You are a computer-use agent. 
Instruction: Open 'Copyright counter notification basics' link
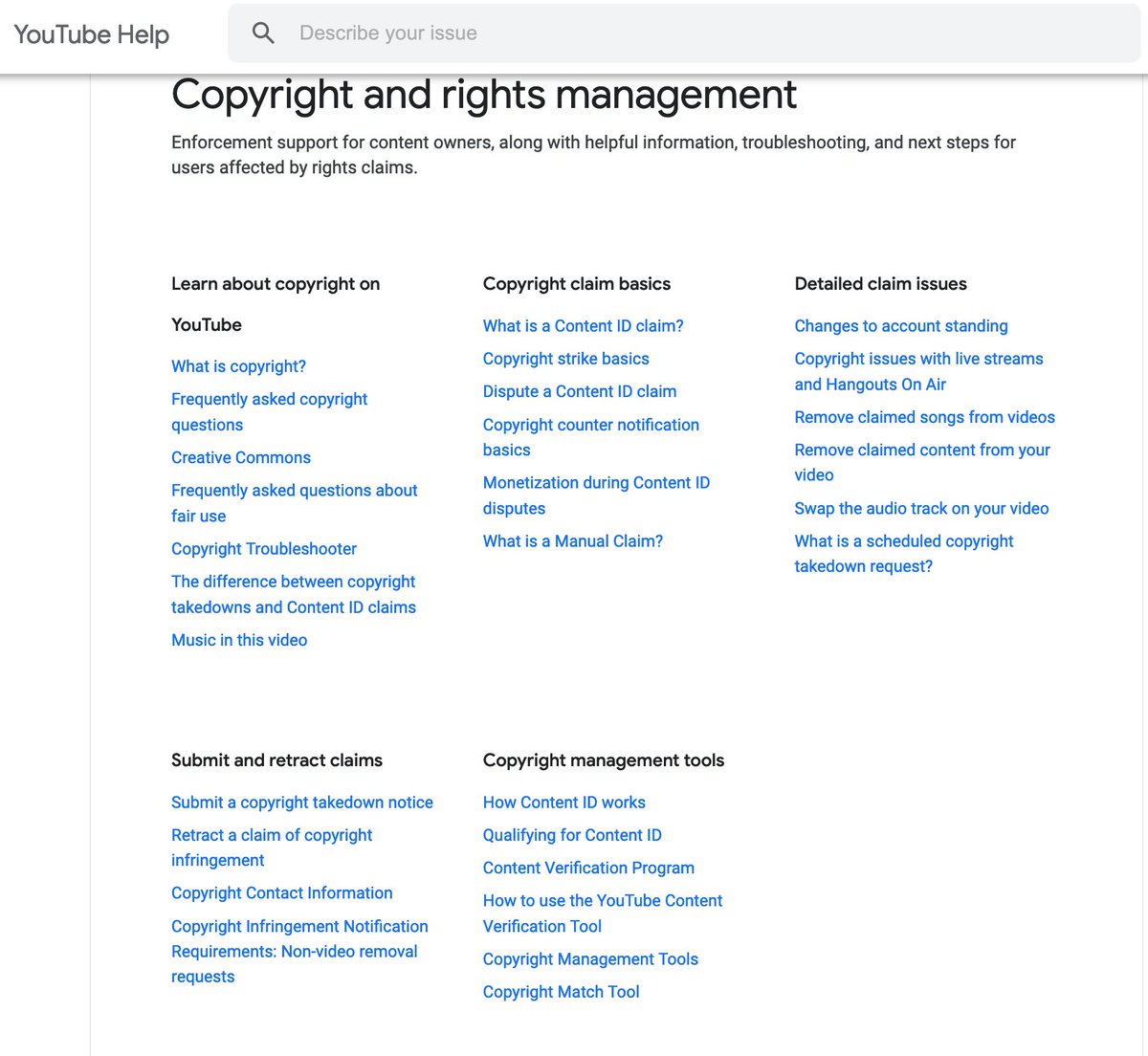591,437
